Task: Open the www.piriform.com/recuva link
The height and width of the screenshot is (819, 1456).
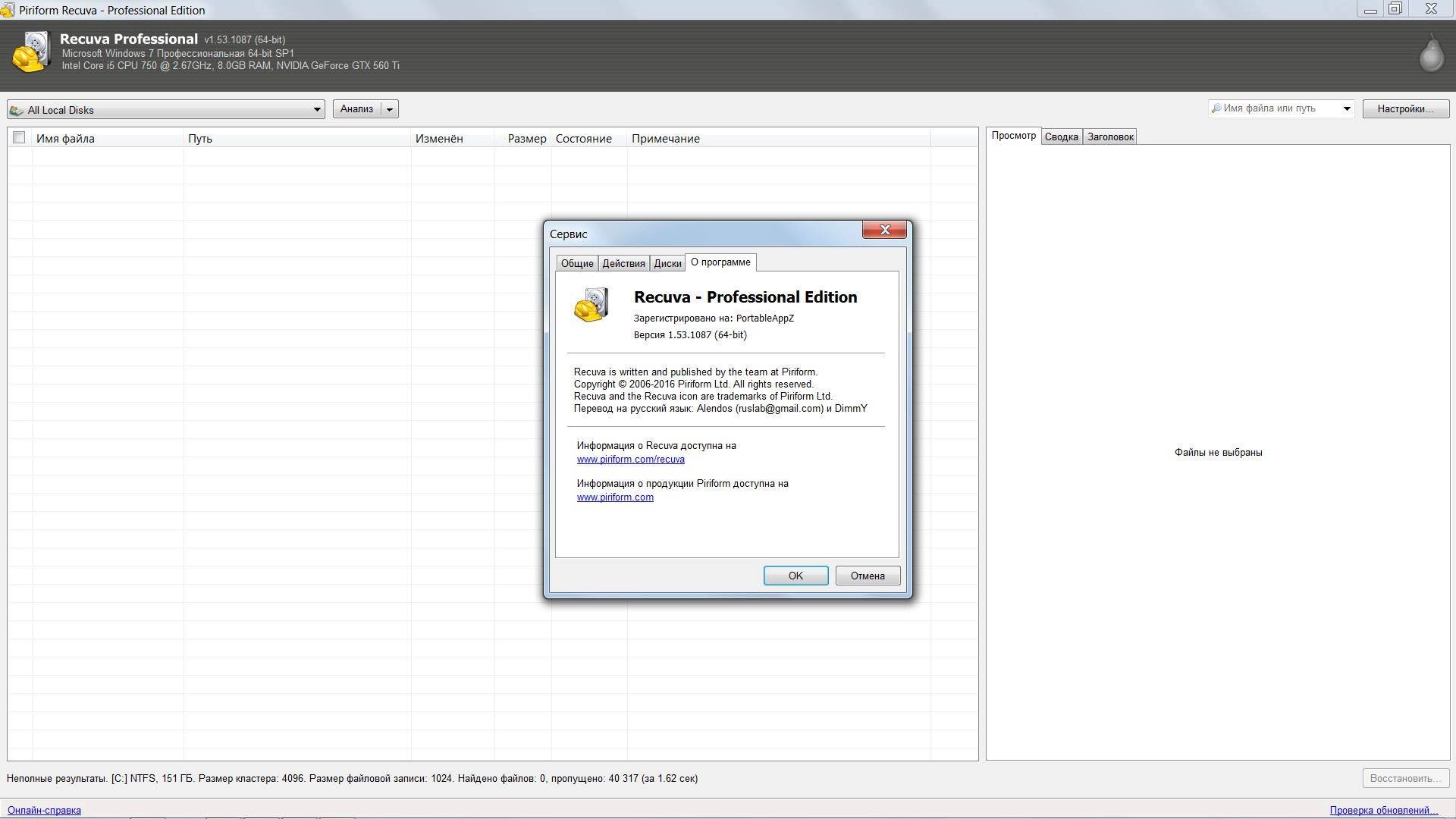Action: pyautogui.click(x=630, y=460)
